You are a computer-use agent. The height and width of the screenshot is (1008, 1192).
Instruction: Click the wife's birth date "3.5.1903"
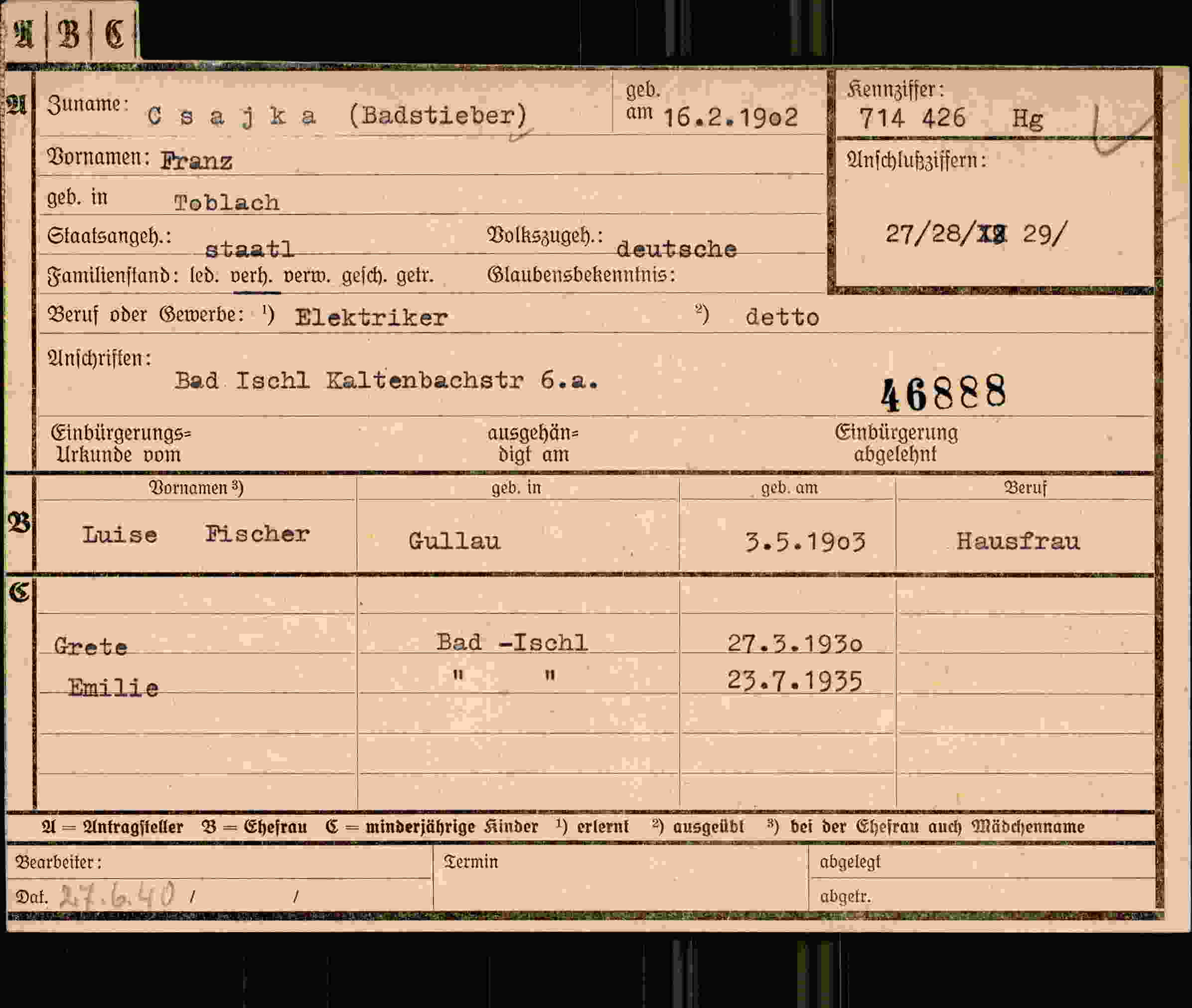coord(806,541)
